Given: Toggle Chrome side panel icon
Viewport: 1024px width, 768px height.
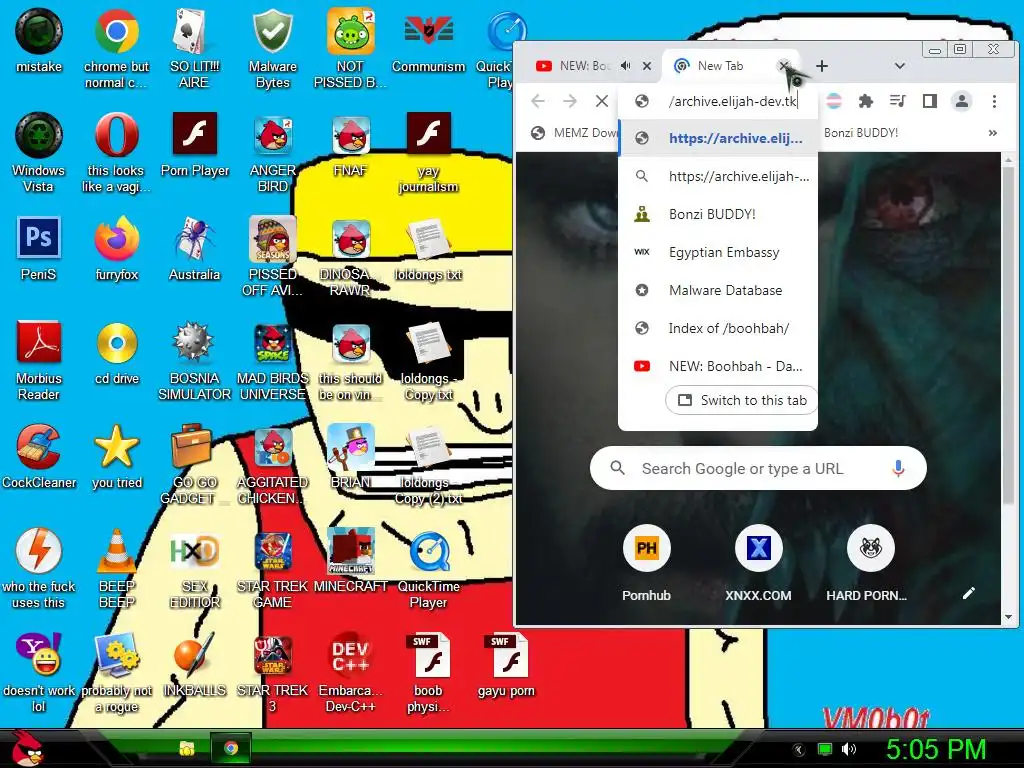Looking at the screenshot, I should pos(930,101).
